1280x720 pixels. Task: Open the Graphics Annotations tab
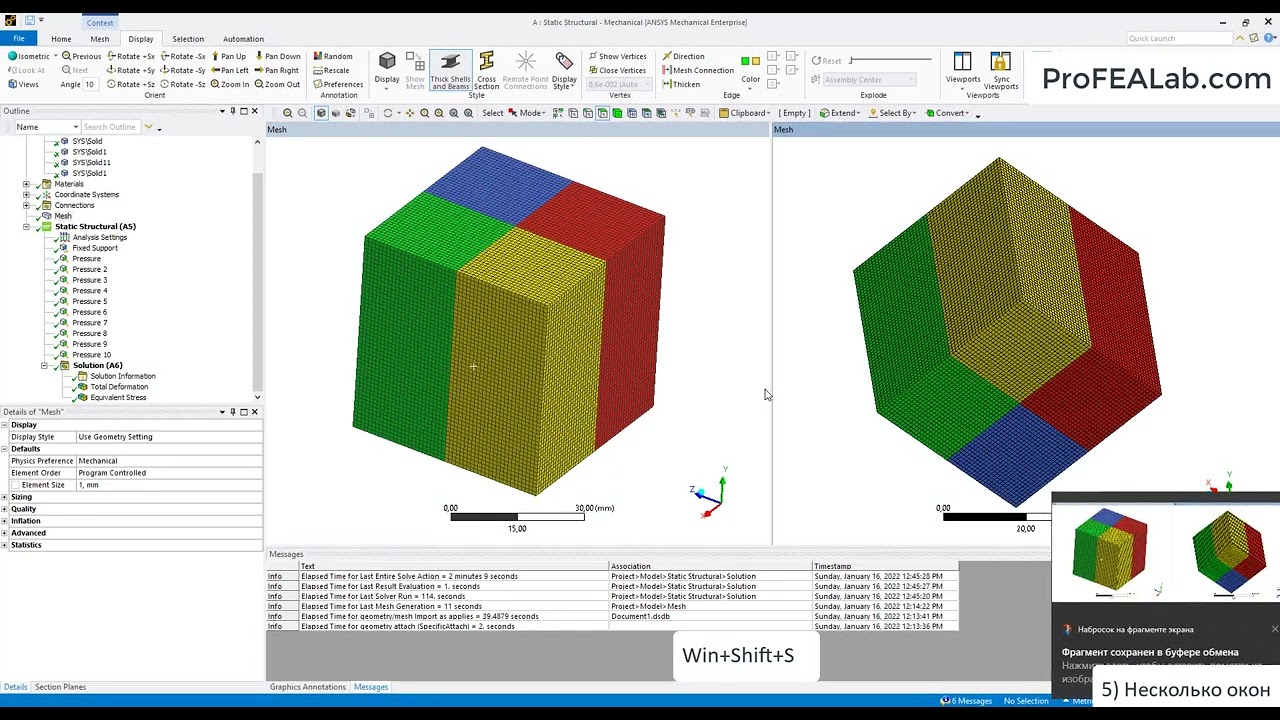(x=308, y=687)
